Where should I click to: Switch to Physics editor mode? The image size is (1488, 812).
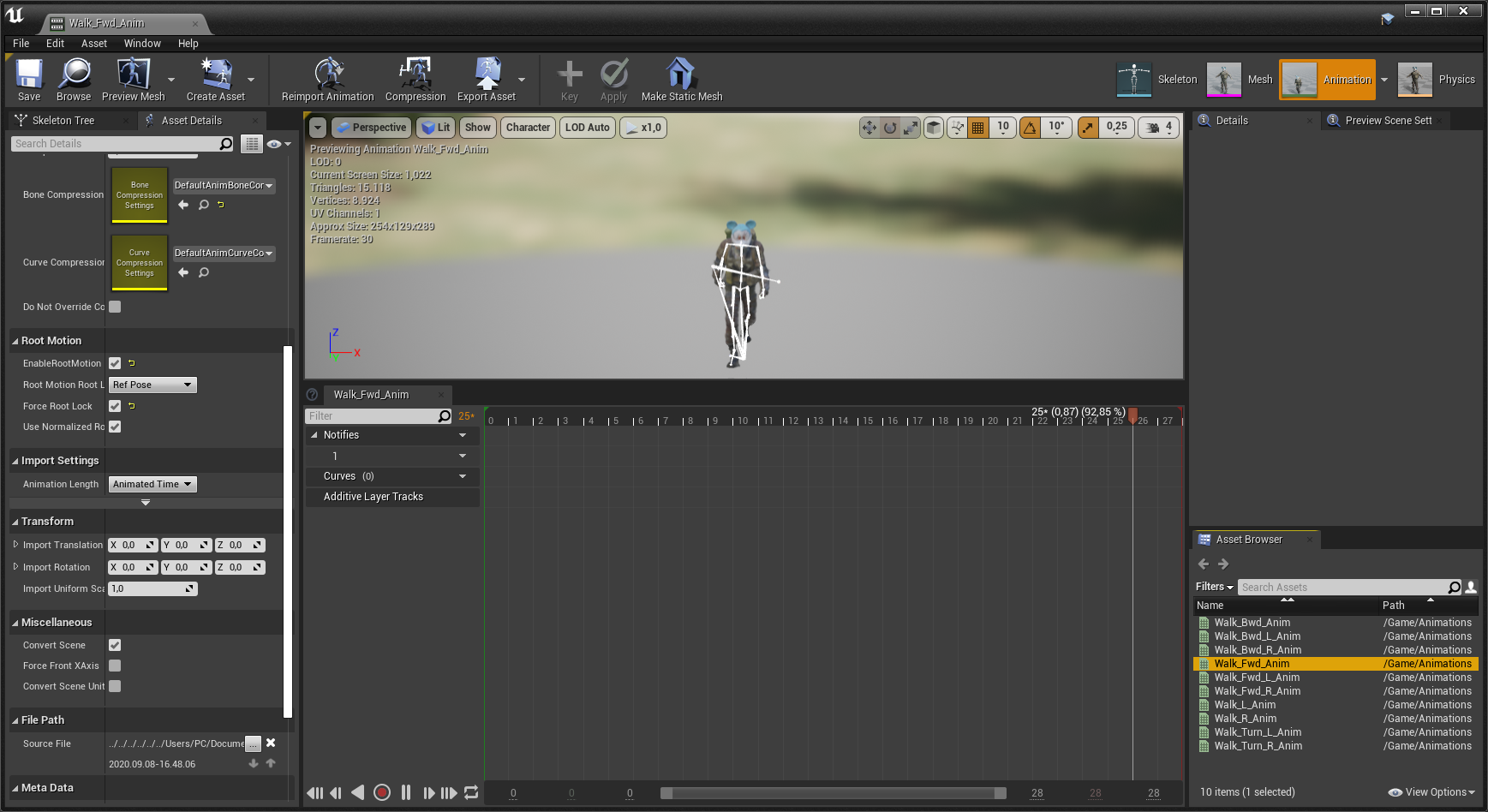tap(1437, 80)
